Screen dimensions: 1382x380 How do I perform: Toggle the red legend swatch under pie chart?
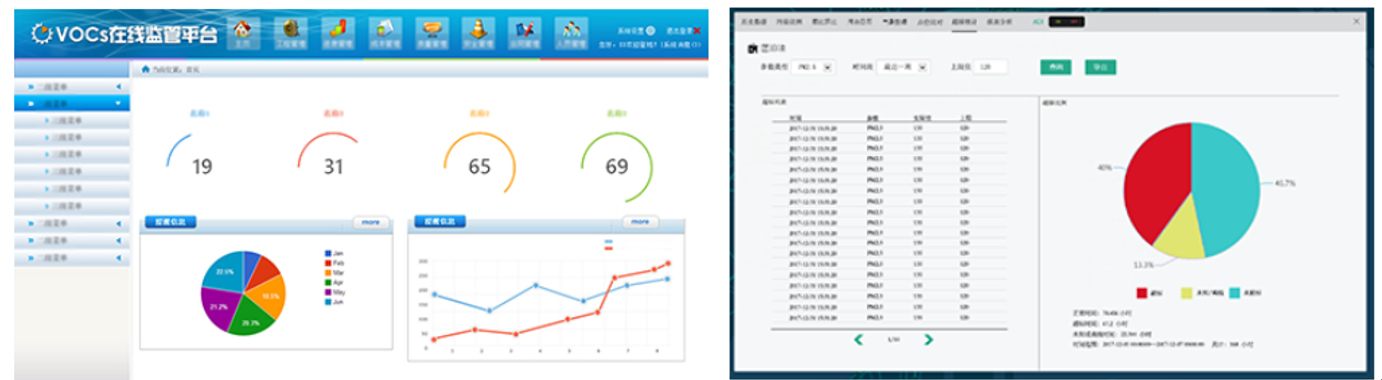coord(1142,293)
